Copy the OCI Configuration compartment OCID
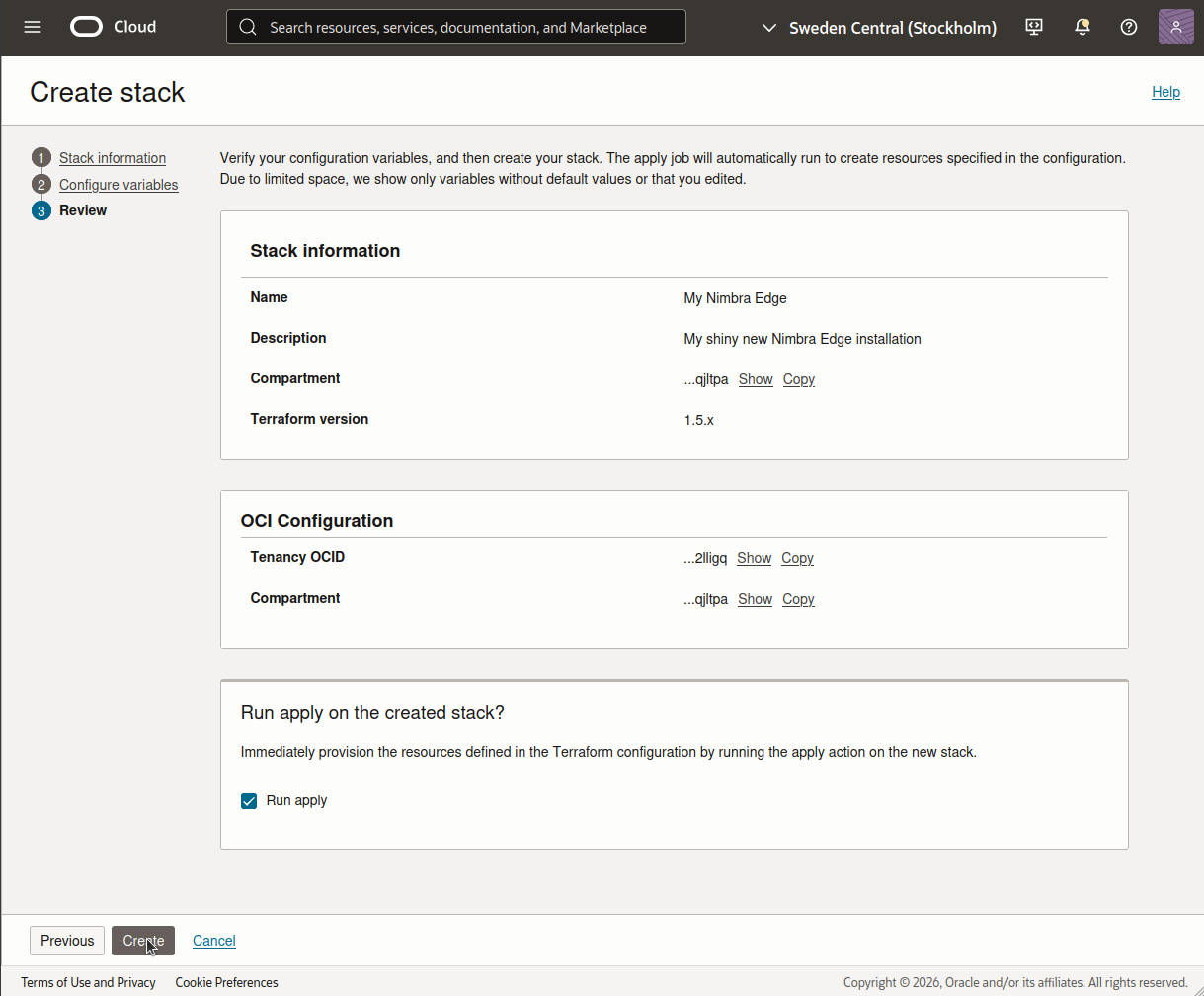Image resolution: width=1204 pixels, height=996 pixels. [x=798, y=599]
